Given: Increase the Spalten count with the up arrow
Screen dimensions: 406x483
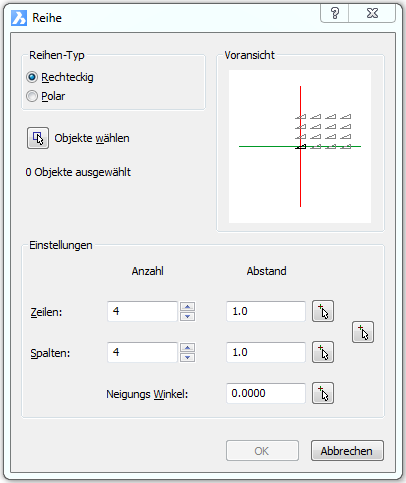Looking at the screenshot, I should [x=187, y=347].
